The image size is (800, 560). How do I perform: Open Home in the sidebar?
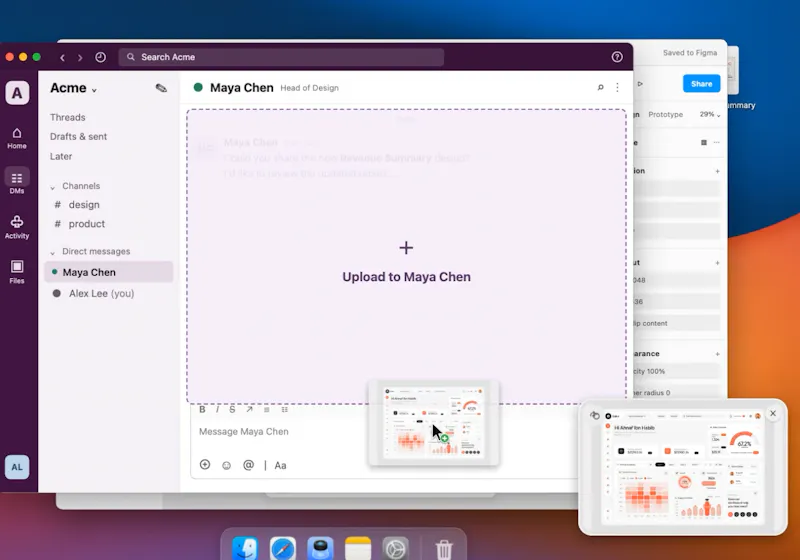17,138
